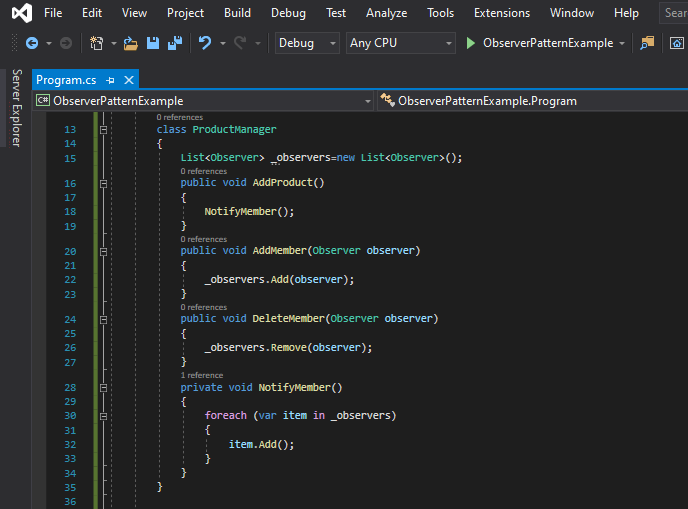Open the Project menu
Viewport: 688px width, 509px height.
click(185, 13)
